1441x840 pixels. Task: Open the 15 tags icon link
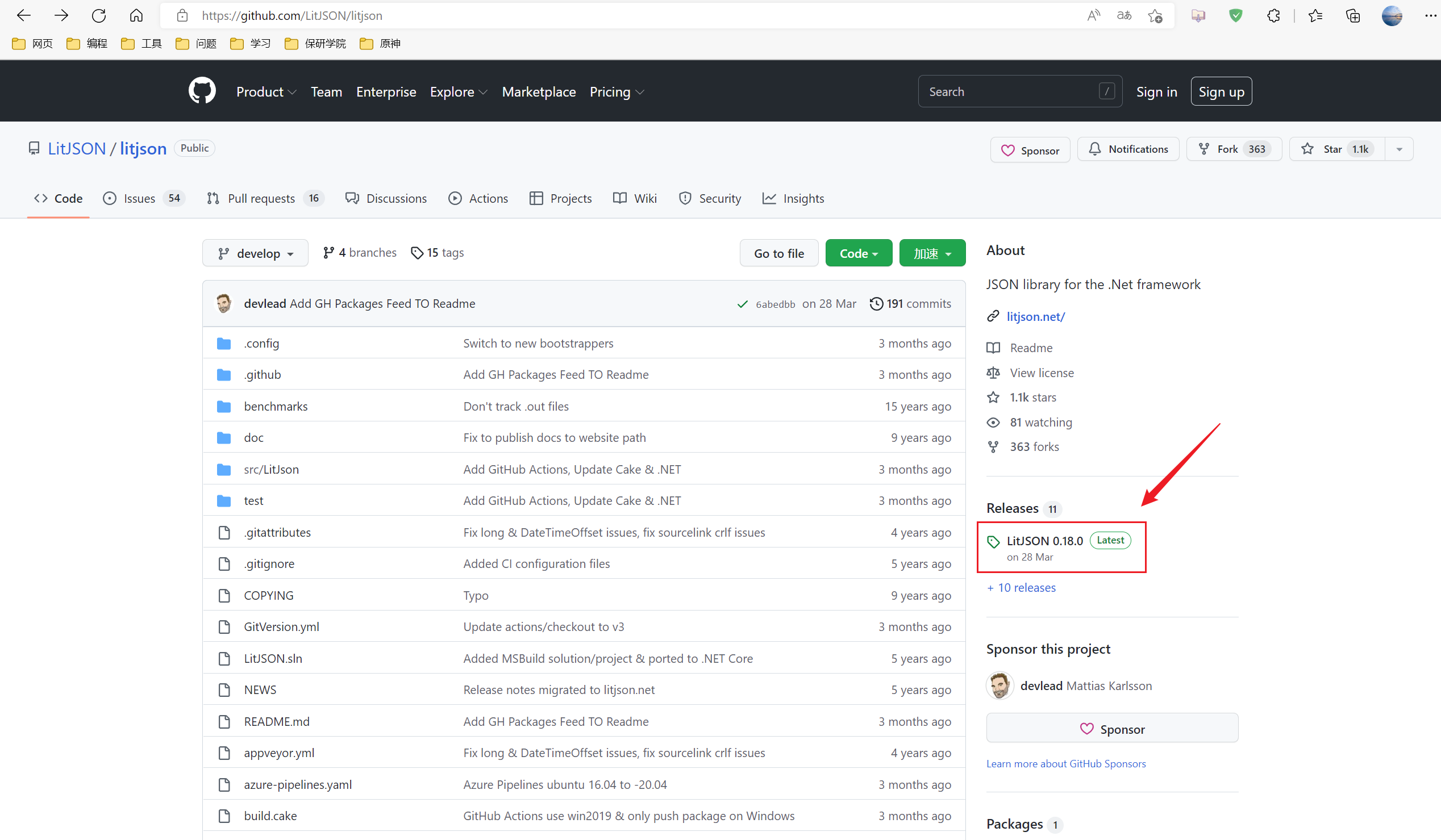coord(417,253)
